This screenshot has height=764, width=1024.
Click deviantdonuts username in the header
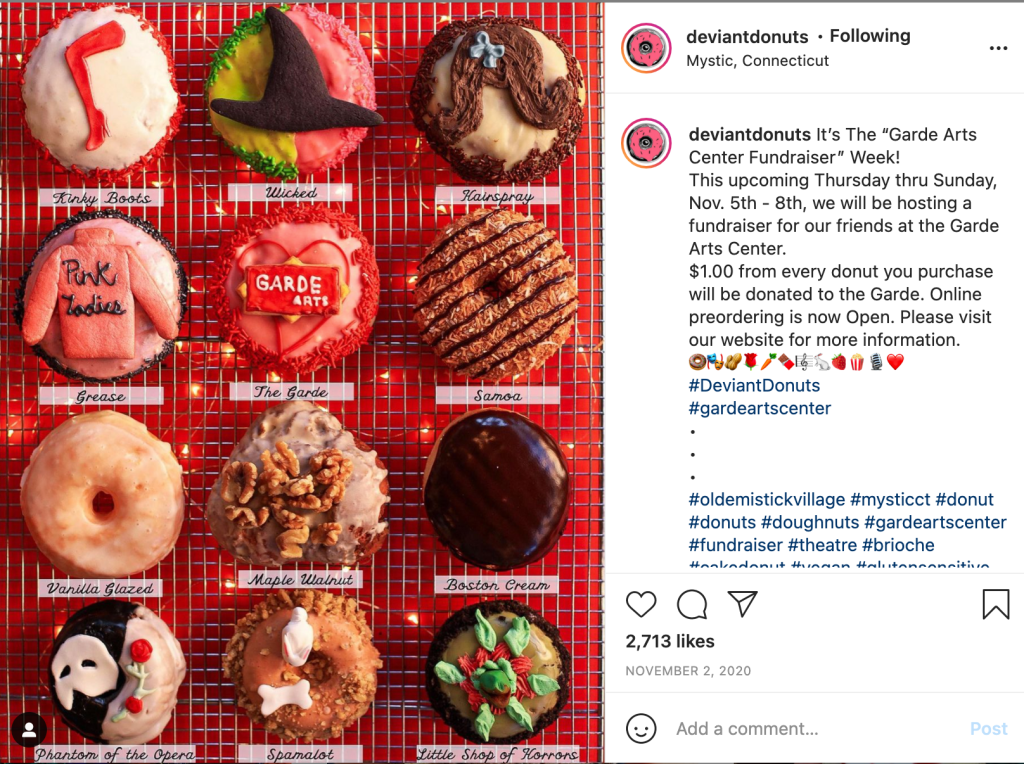pos(747,37)
